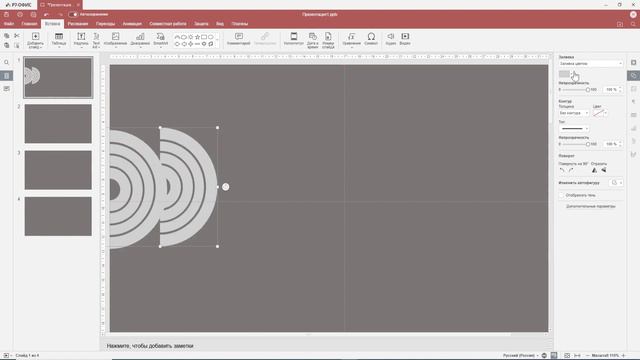Click the rotation handle of selected shape
Screen dimensions: 640x360
226,187
